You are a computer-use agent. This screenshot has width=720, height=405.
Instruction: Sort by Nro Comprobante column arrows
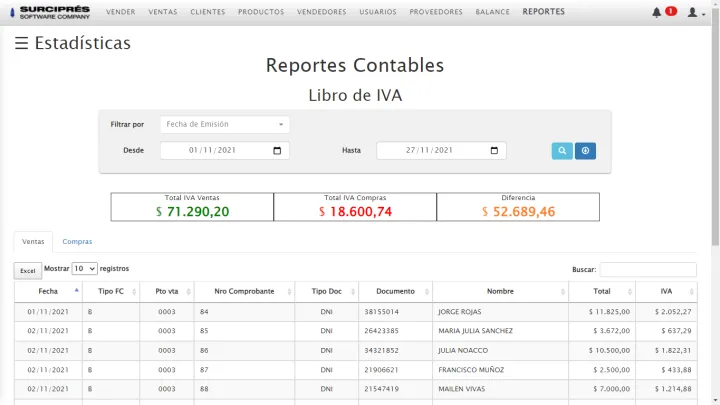point(289,292)
